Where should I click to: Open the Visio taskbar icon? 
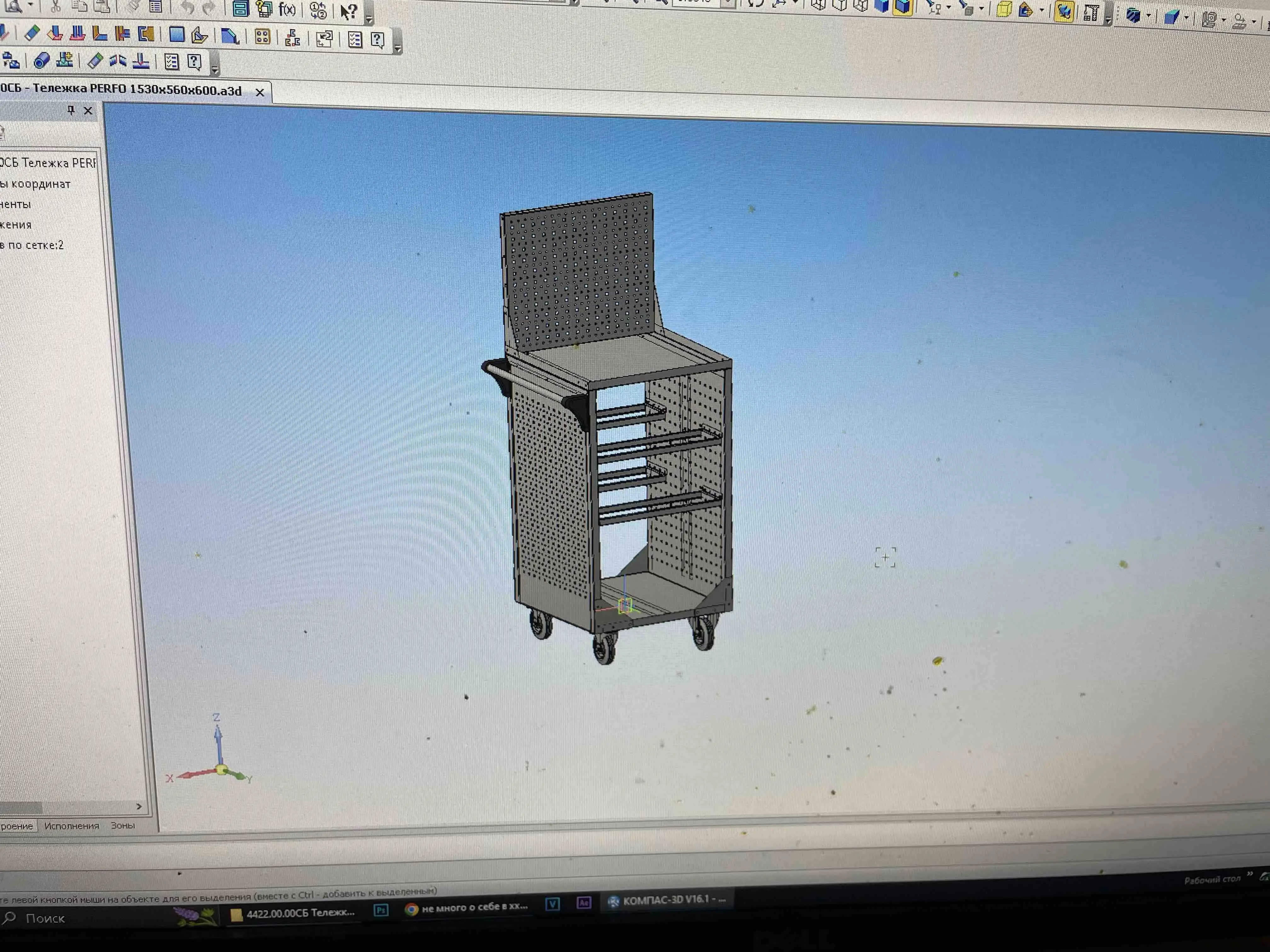tap(552, 904)
